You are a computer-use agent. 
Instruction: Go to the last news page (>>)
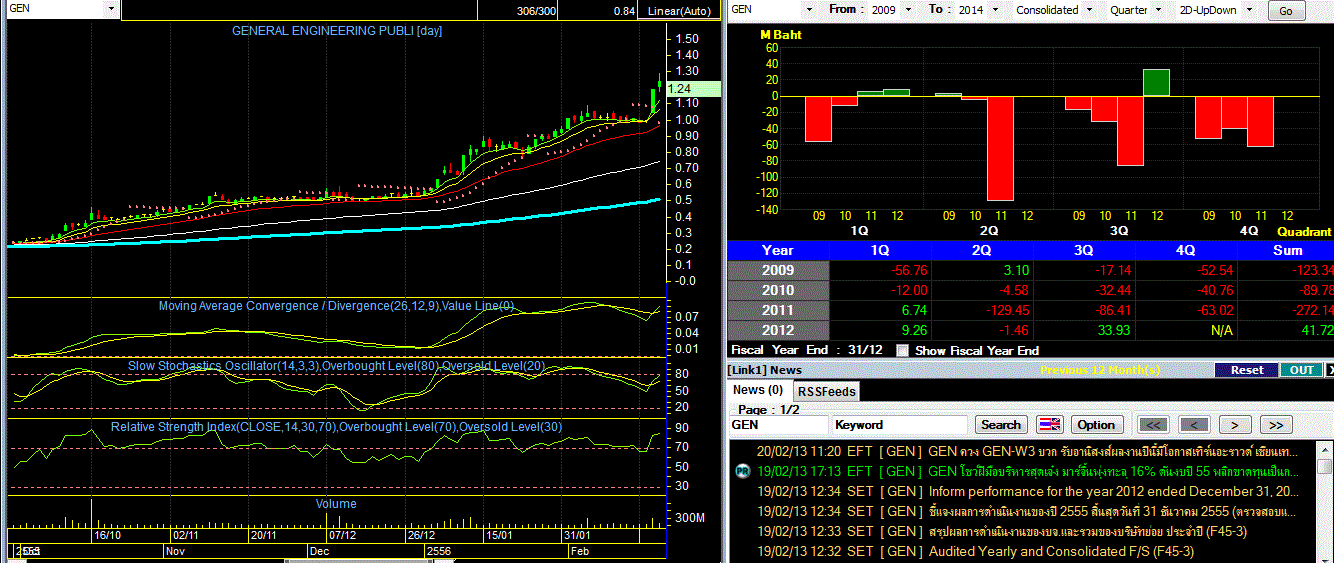click(1277, 425)
